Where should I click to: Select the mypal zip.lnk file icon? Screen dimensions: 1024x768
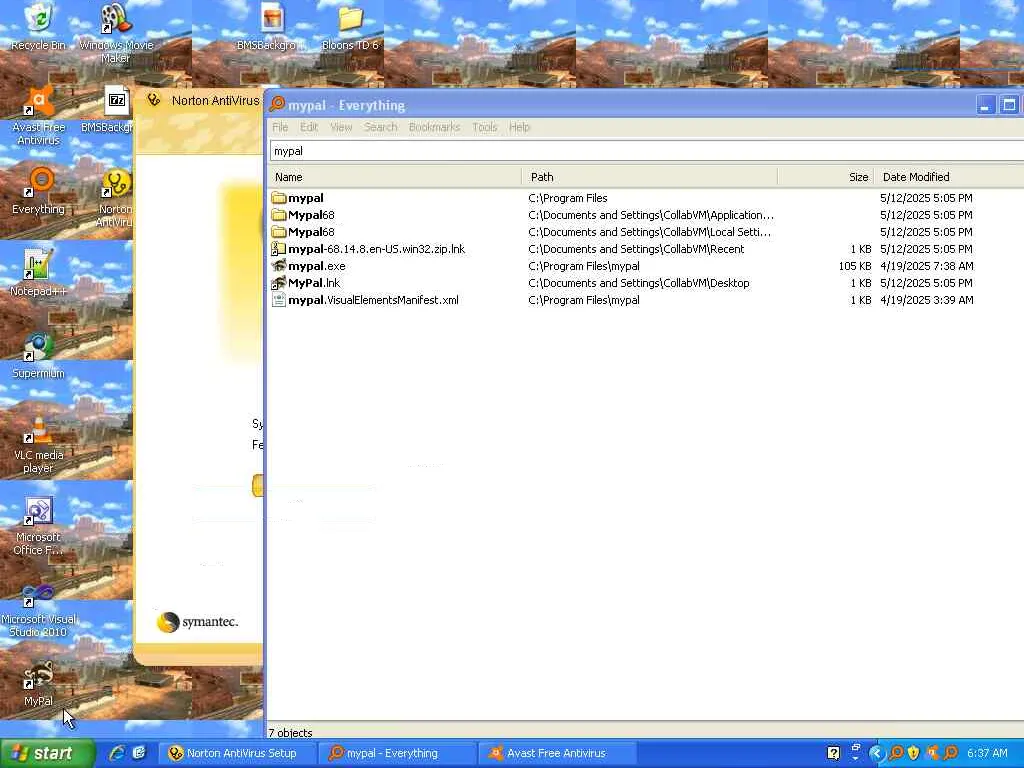(279, 249)
